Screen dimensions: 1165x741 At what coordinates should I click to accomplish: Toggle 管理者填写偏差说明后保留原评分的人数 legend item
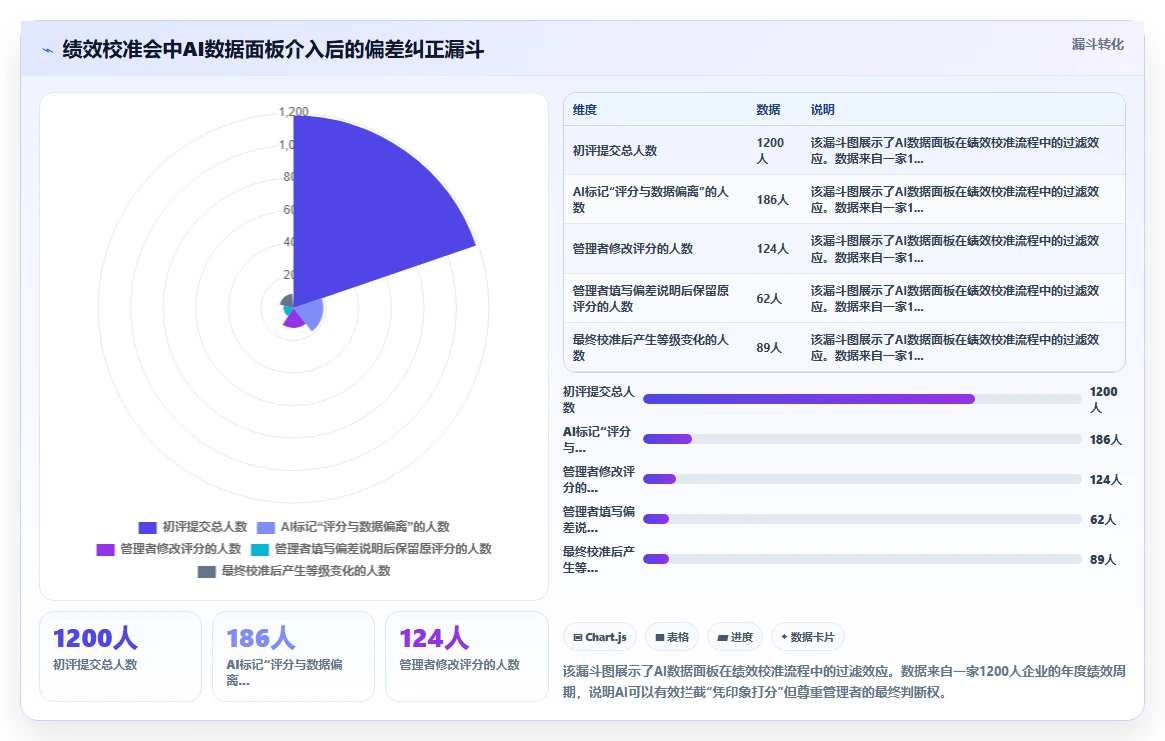371,549
